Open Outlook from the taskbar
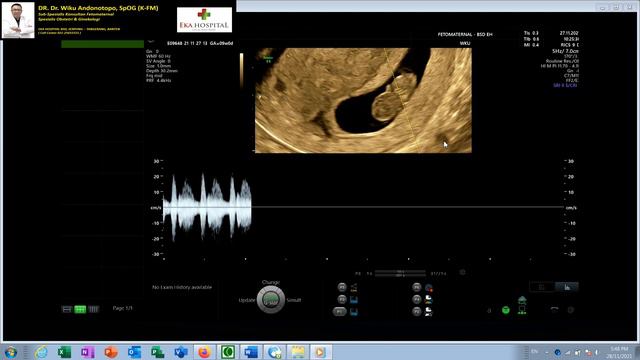The width and height of the screenshot is (640, 360). 134,352
